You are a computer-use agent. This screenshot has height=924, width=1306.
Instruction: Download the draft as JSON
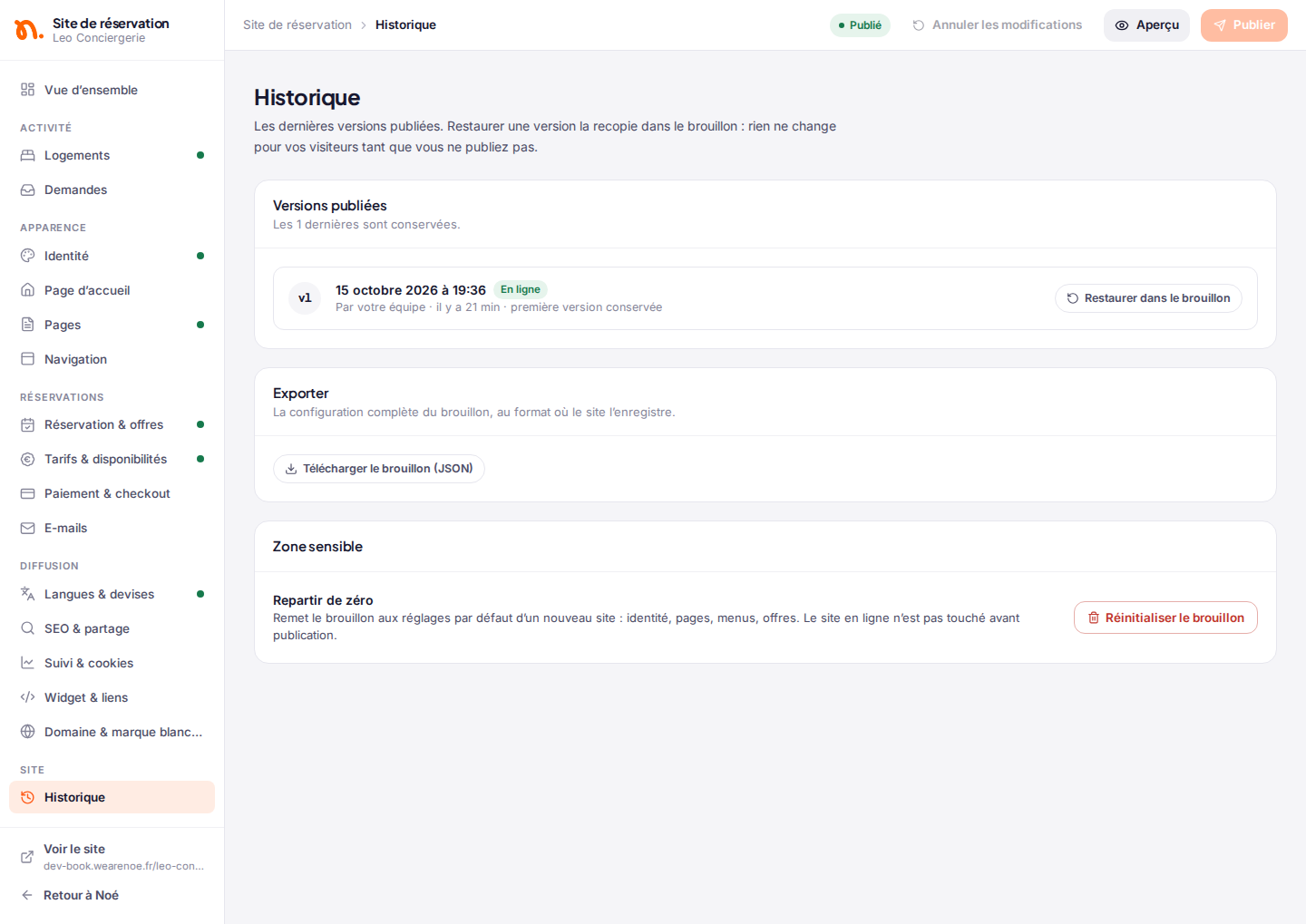tap(379, 469)
